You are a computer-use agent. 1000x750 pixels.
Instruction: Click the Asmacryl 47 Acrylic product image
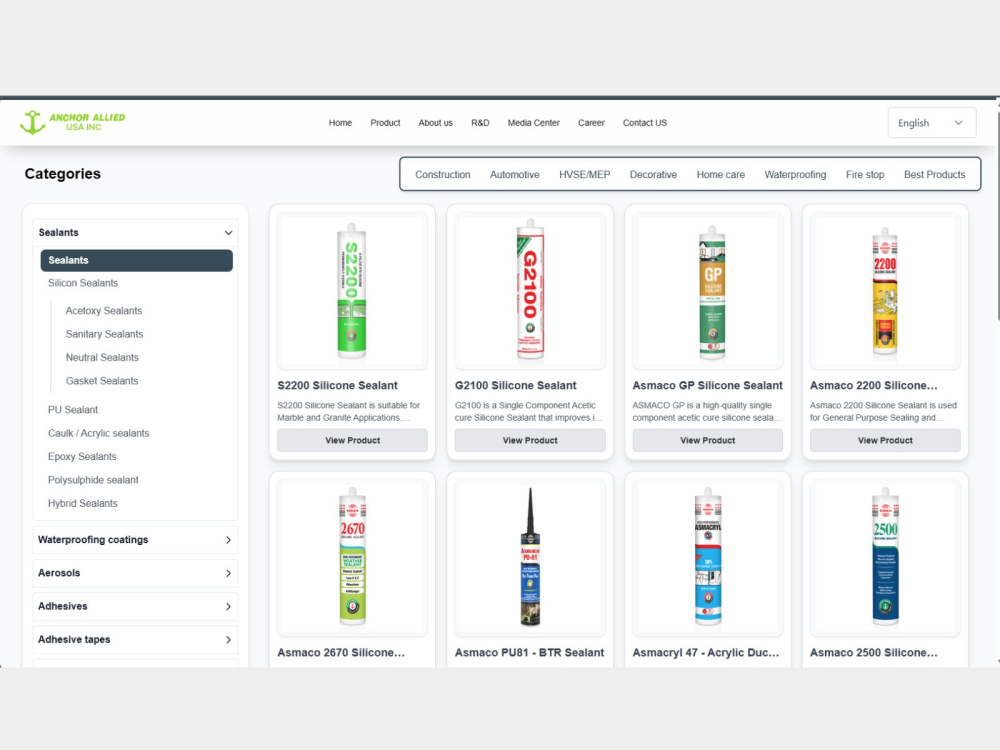point(708,558)
